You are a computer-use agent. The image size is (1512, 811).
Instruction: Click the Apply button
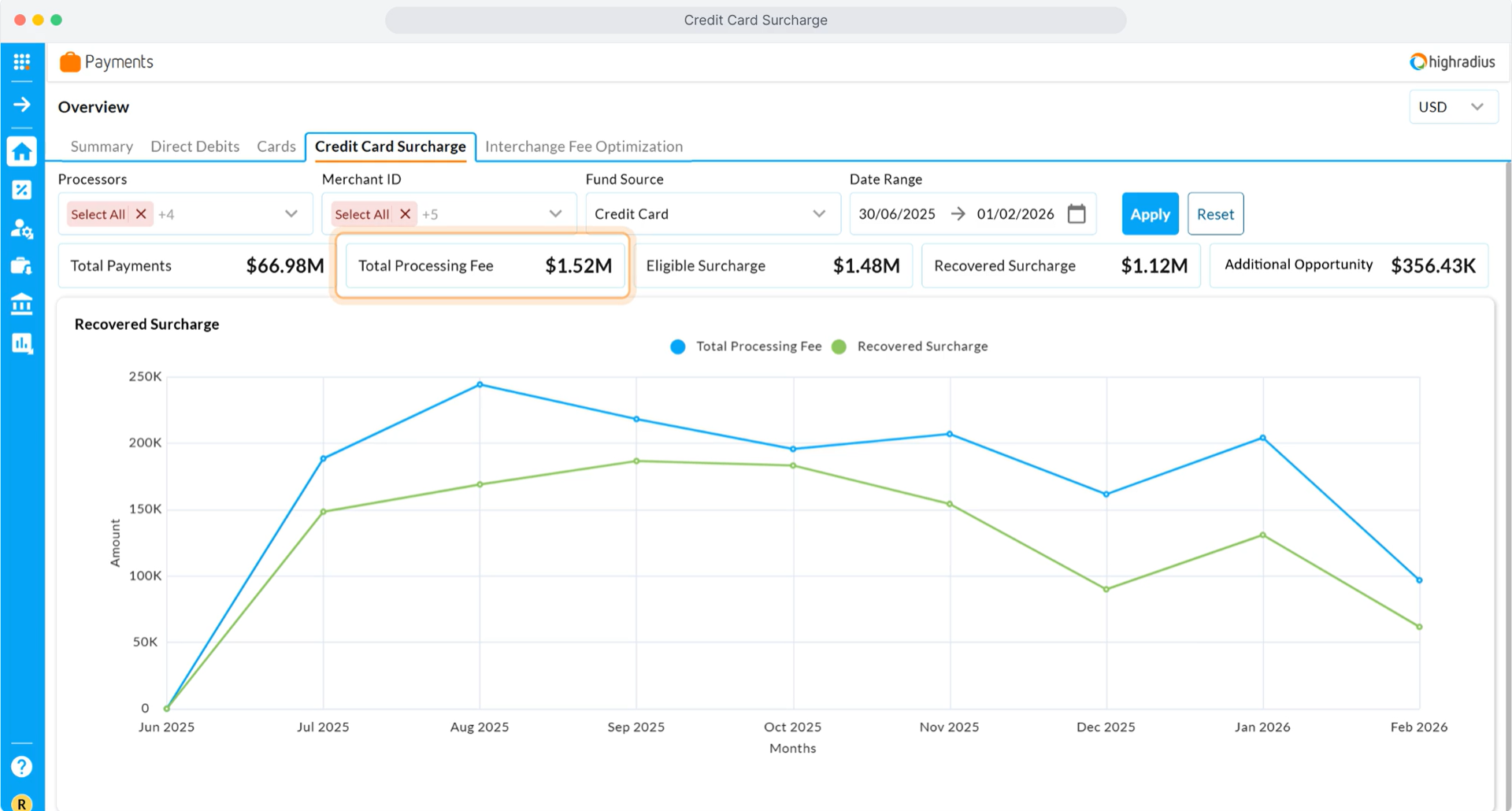click(x=1150, y=214)
